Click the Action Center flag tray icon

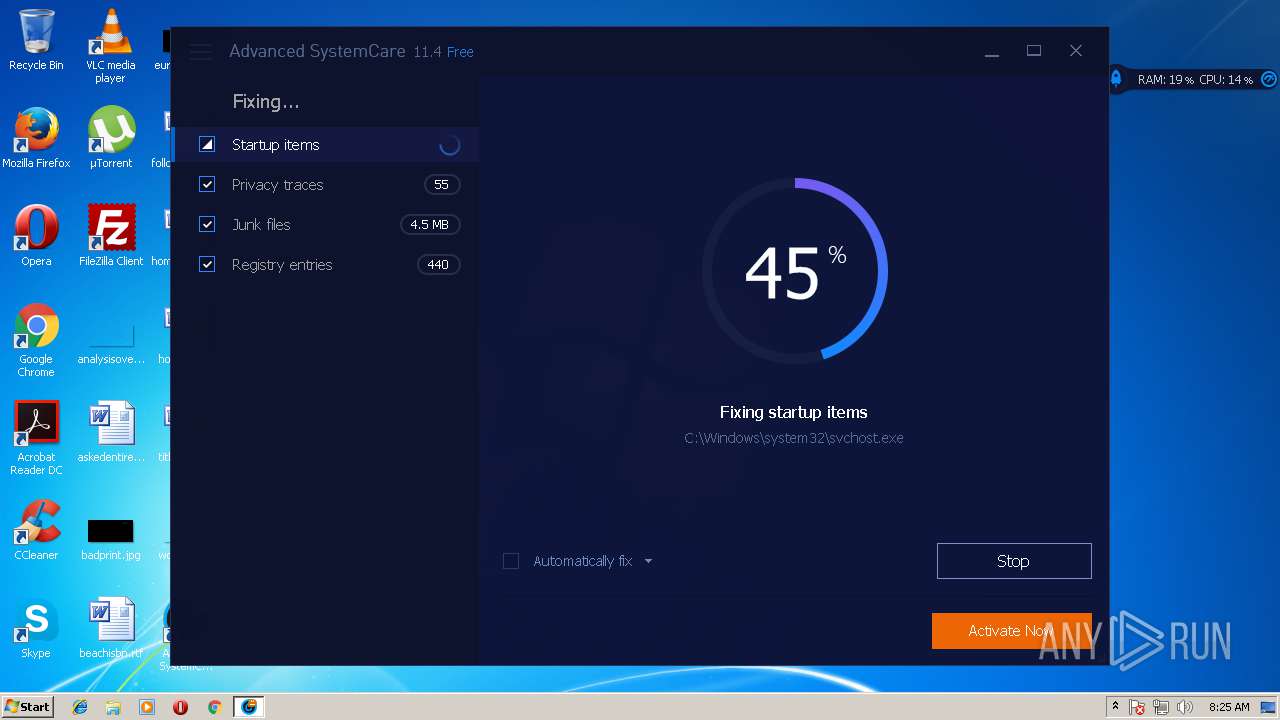click(1137, 708)
